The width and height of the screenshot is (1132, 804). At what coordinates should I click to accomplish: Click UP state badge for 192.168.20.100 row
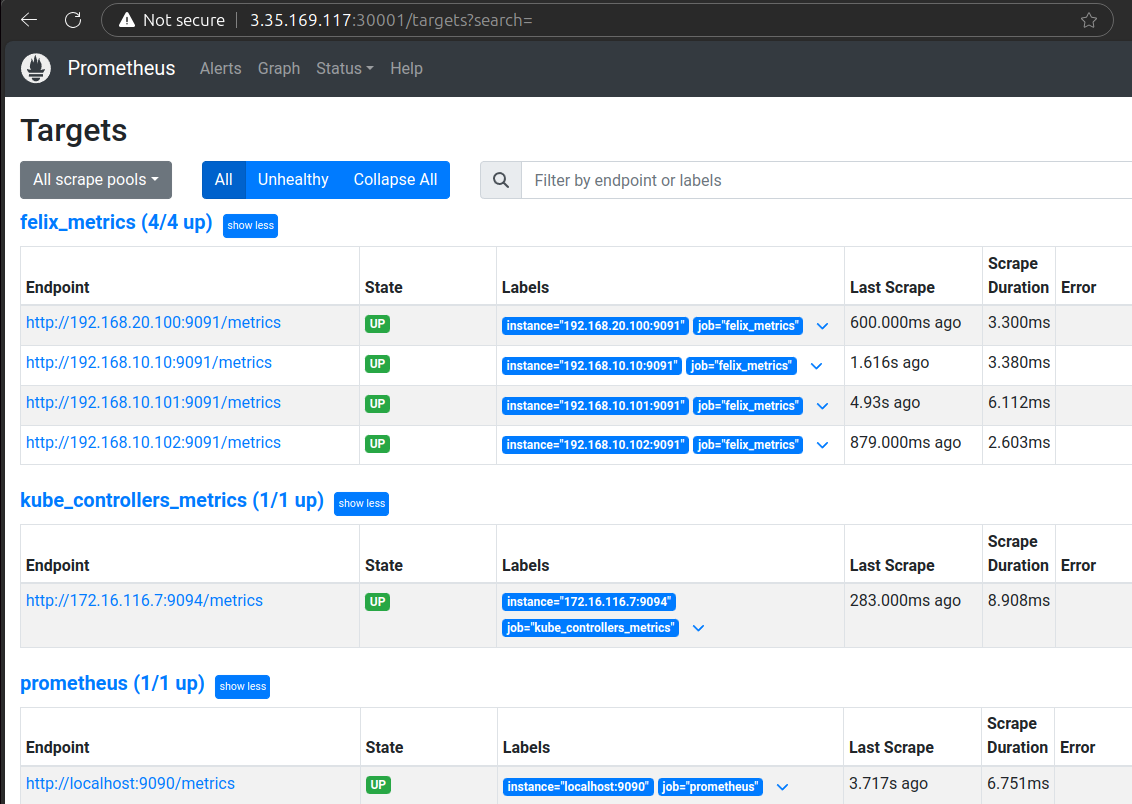[378, 324]
